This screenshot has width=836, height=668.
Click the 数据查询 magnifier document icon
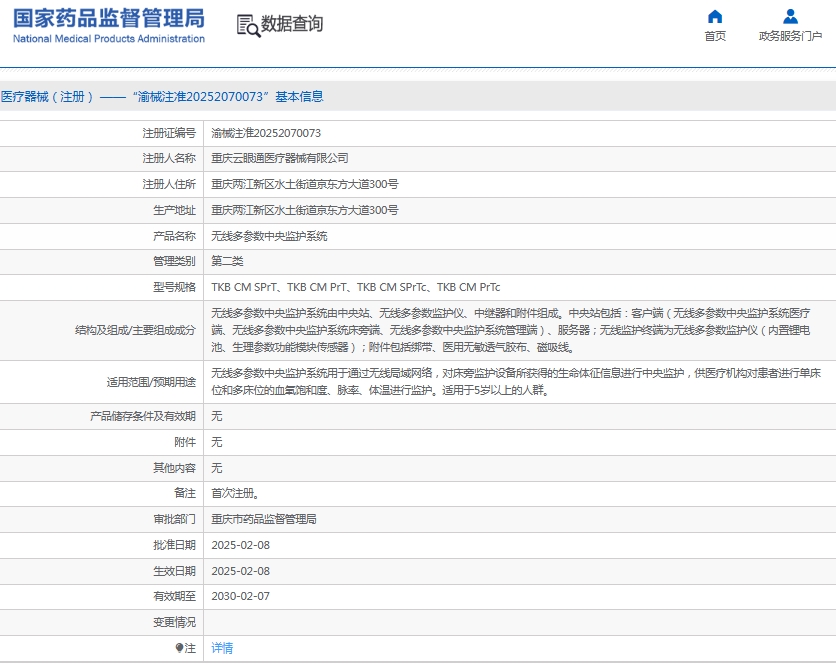point(248,26)
